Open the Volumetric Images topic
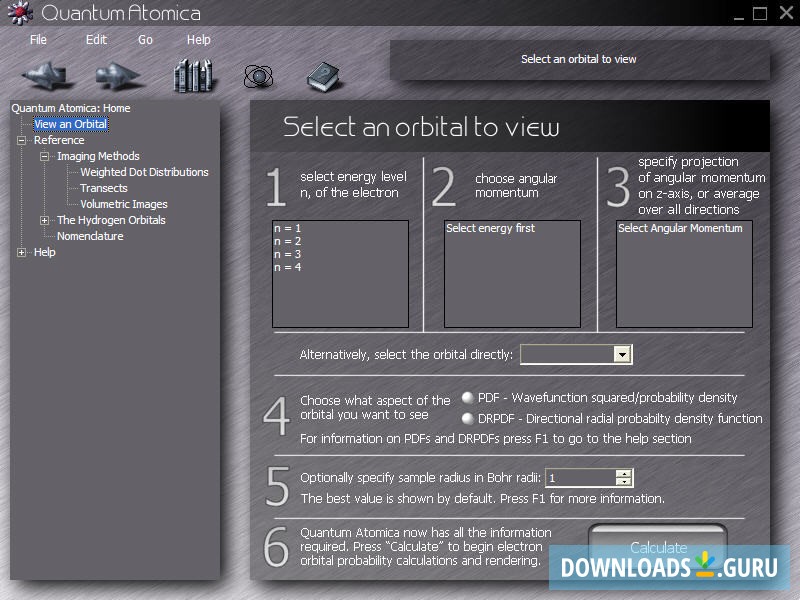800x600 pixels. point(124,204)
